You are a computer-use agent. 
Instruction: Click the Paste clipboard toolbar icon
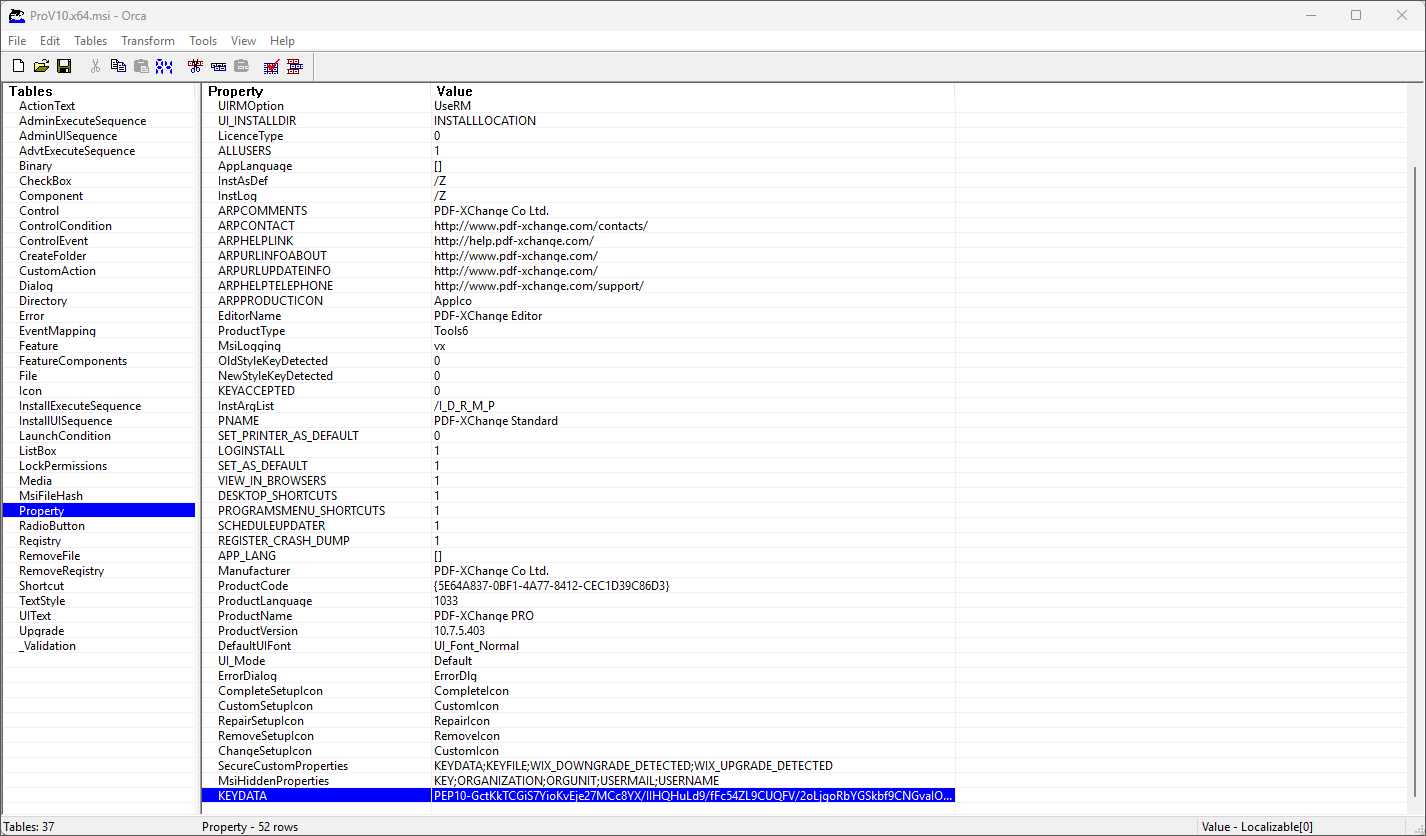[141, 67]
